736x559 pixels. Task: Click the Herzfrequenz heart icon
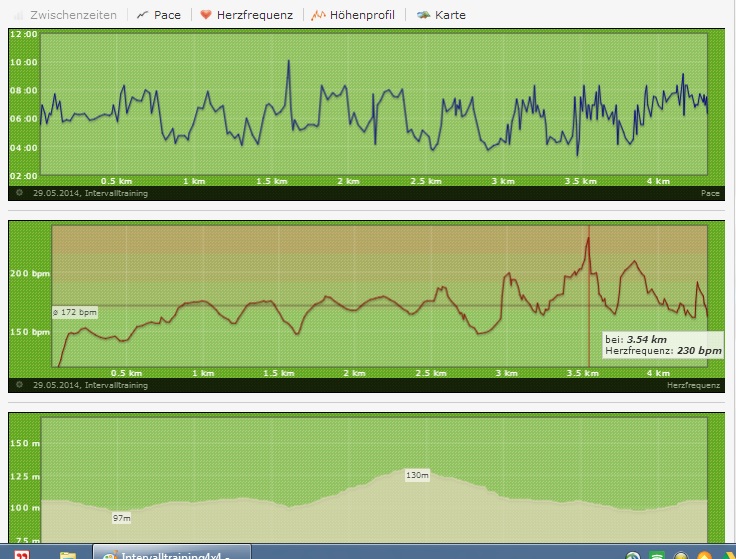tap(206, 15)
